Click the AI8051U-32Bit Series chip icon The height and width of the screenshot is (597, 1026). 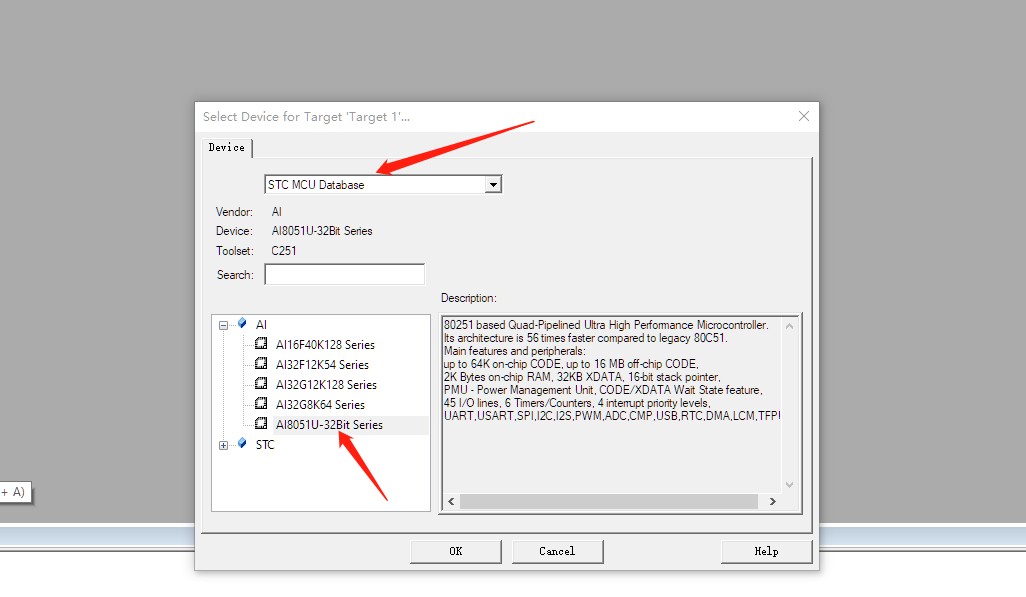click(262, 424)
